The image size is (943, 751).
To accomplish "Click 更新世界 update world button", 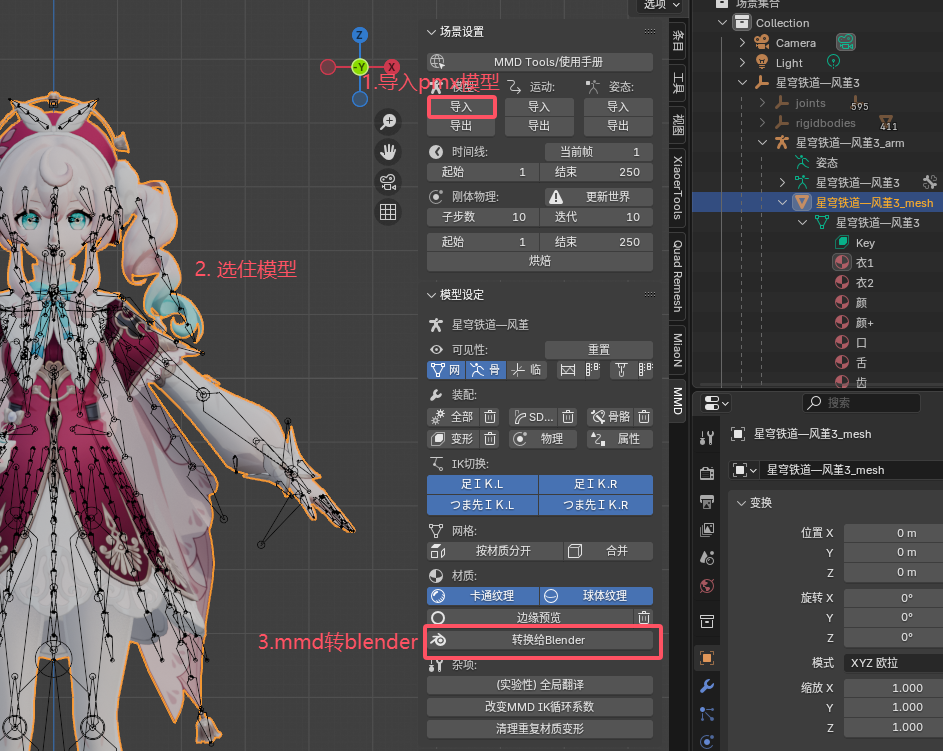I will [599, 197].
